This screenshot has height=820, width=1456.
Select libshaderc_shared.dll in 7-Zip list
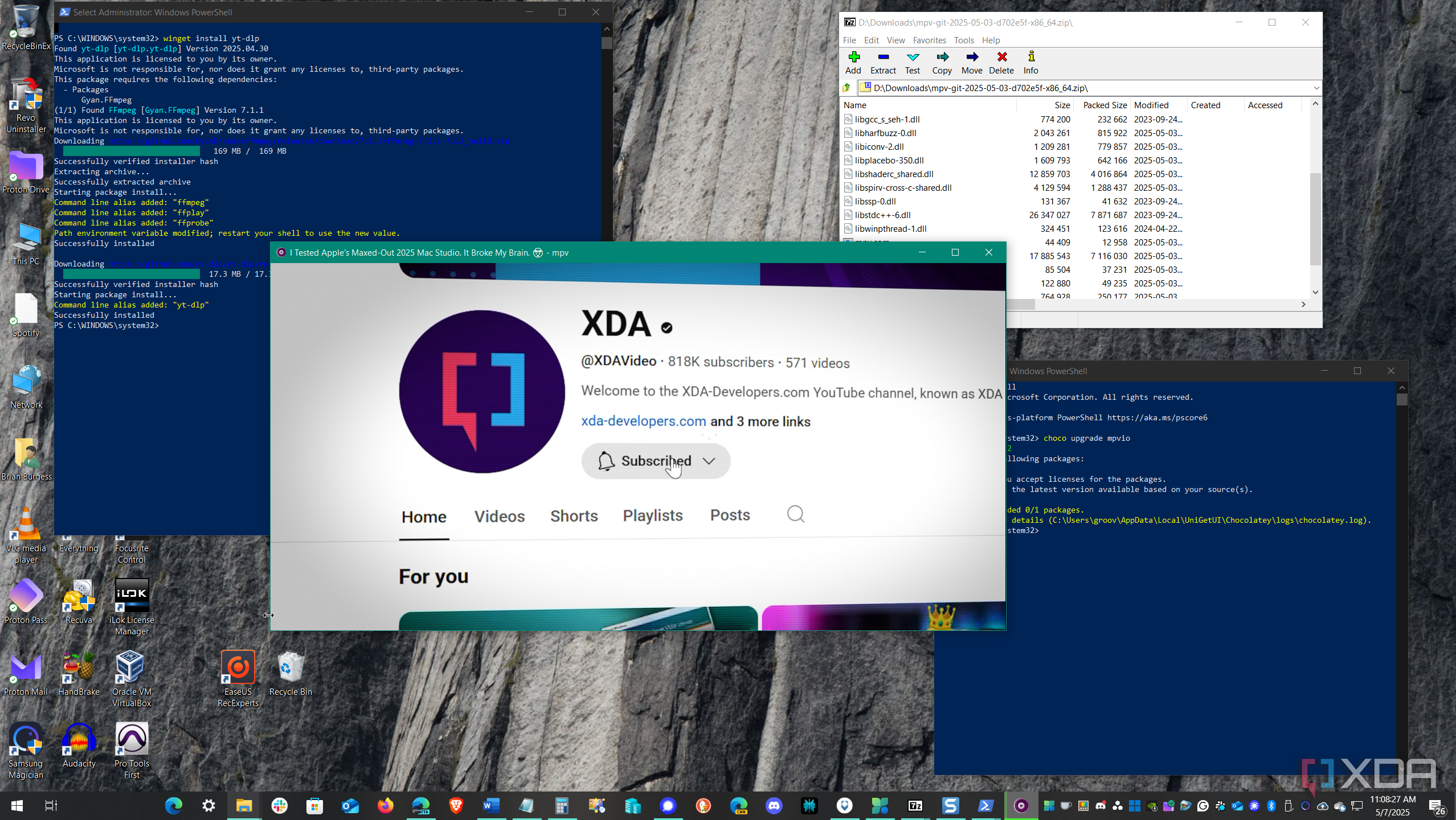click(x=894, y=174)
